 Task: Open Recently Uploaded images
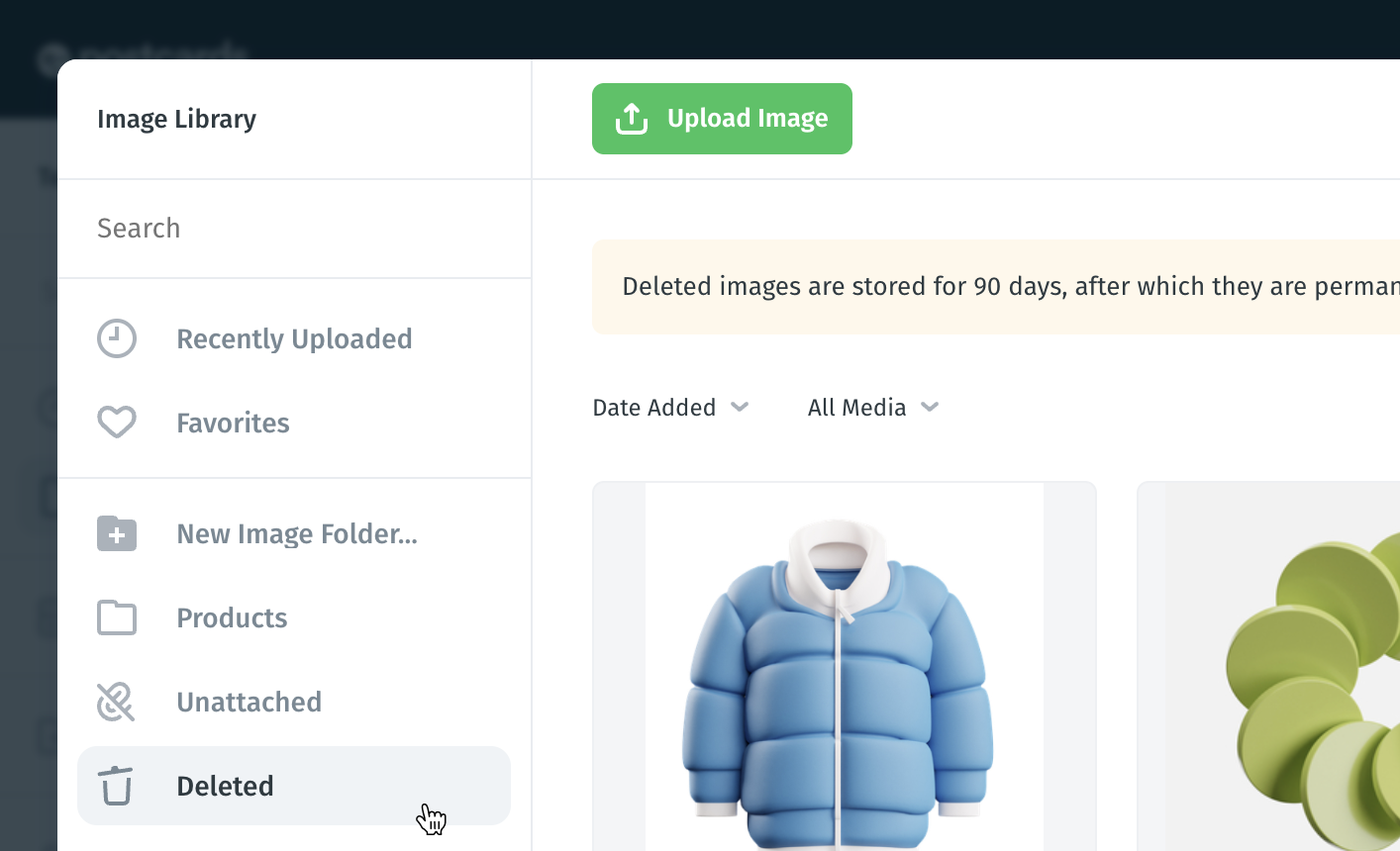click(294, 338)
